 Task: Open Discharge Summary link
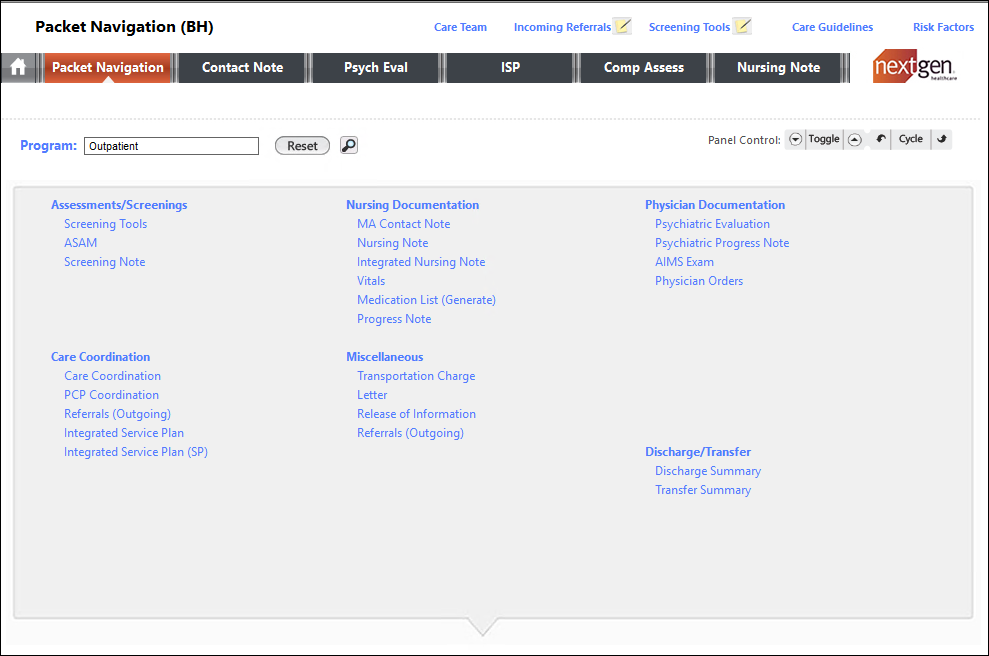pyautogui.click(x=707, y=471)
